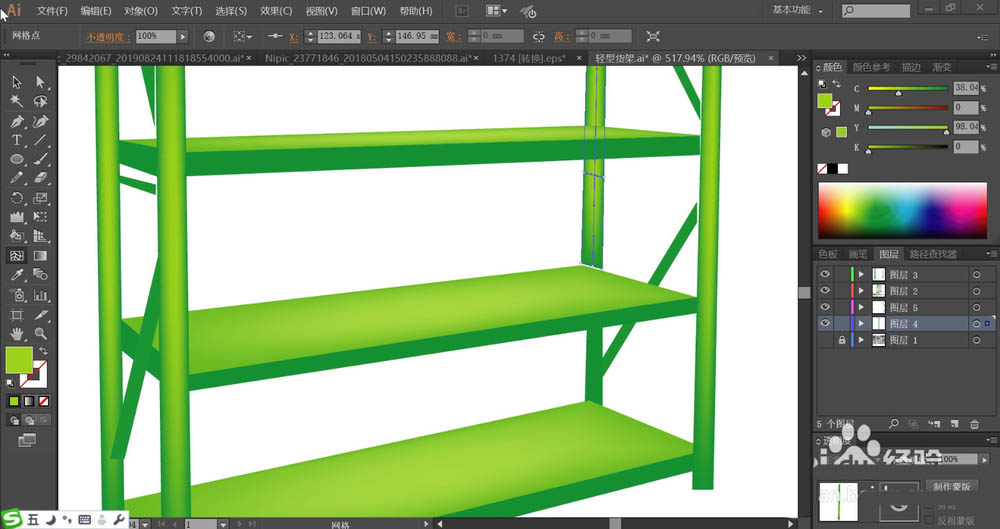Expand 图层 4 disclosure triangle
Viewport: 1000px width, 529px height.
[861, 324]
